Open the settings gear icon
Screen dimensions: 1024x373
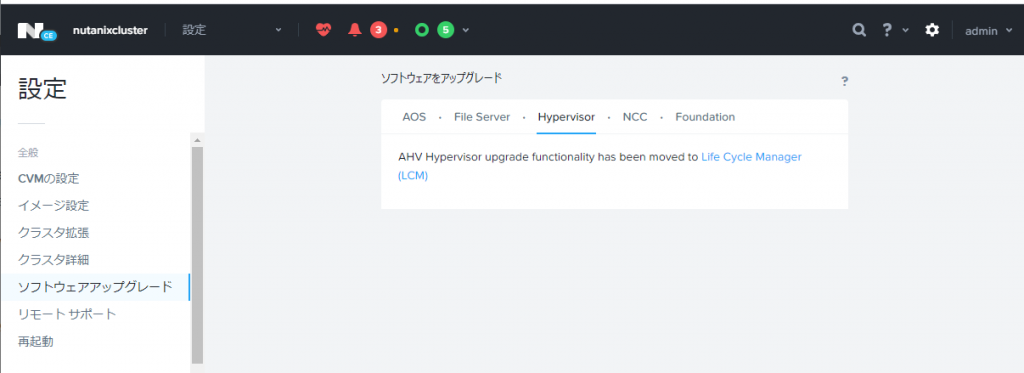(933, 30)
